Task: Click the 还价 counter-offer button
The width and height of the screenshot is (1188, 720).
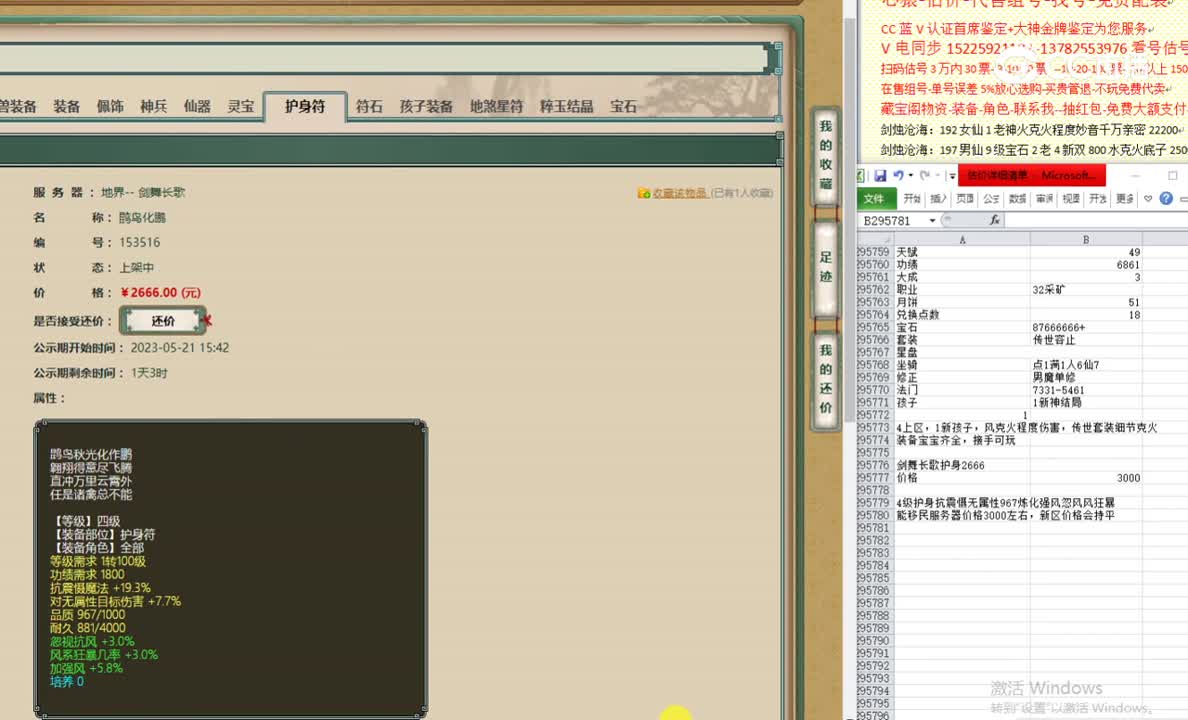Action: (x=162, y=320)
